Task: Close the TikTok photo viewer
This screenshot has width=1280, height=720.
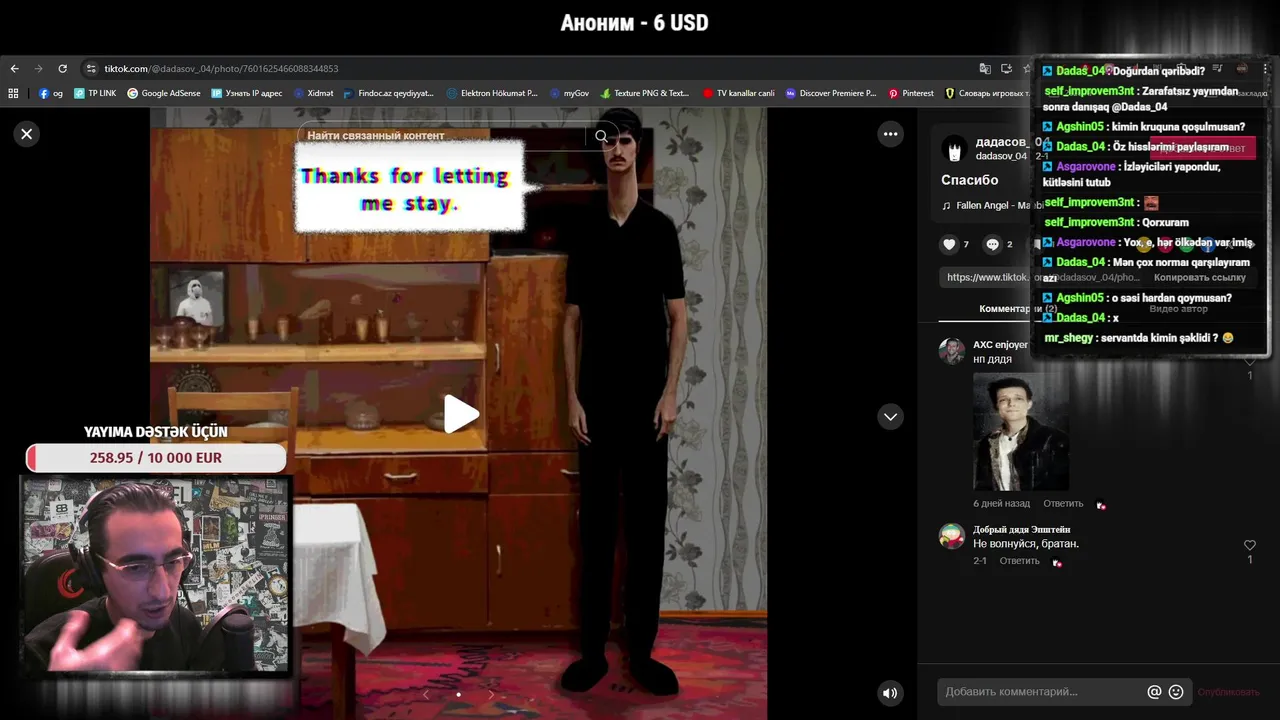Action: pyautogui.click(x=27, y=134)
